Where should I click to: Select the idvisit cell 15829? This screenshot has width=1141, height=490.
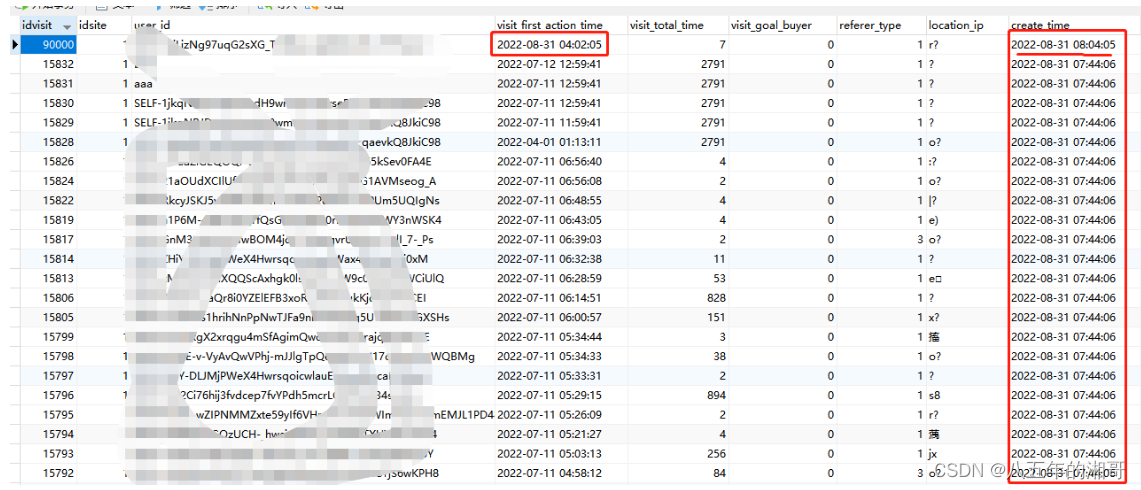tap(47, 122)
